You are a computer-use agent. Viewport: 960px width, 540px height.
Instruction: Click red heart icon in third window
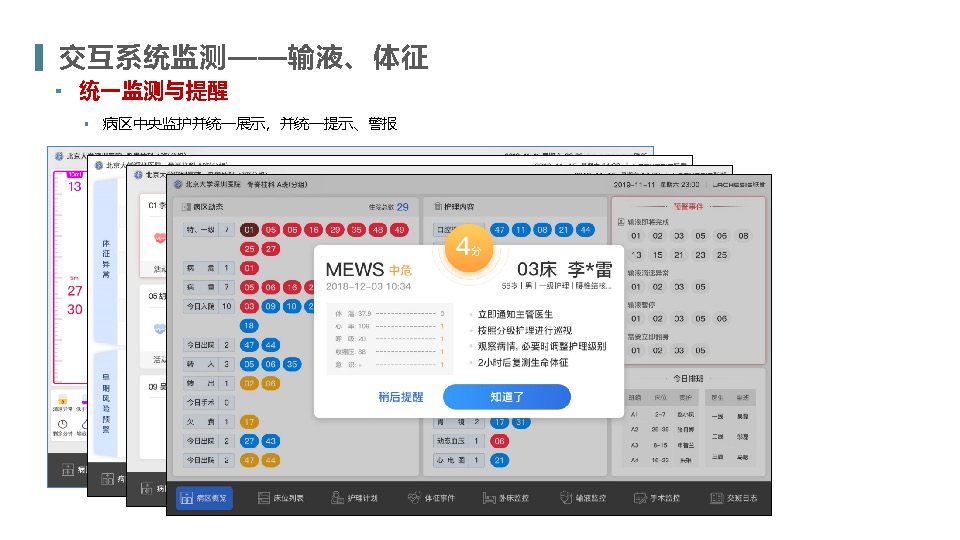(x=160, y=238)
